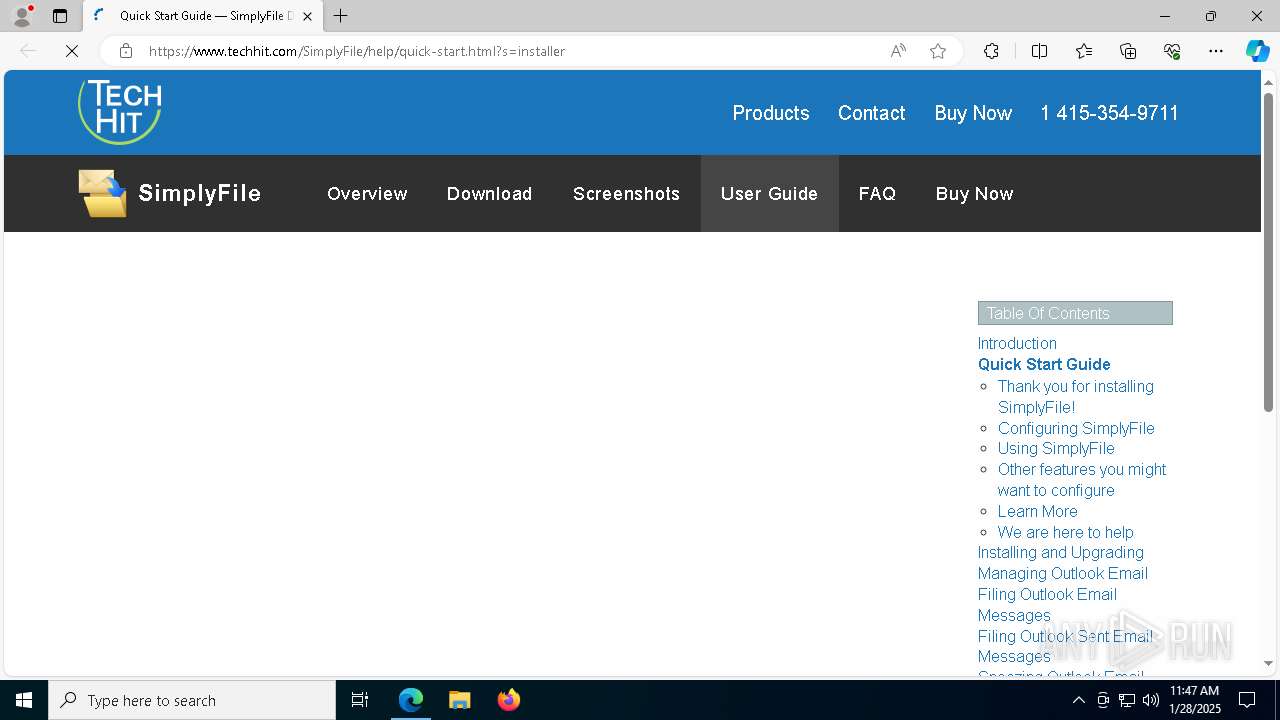Open Learn More link

click(x=1038, y=511)
